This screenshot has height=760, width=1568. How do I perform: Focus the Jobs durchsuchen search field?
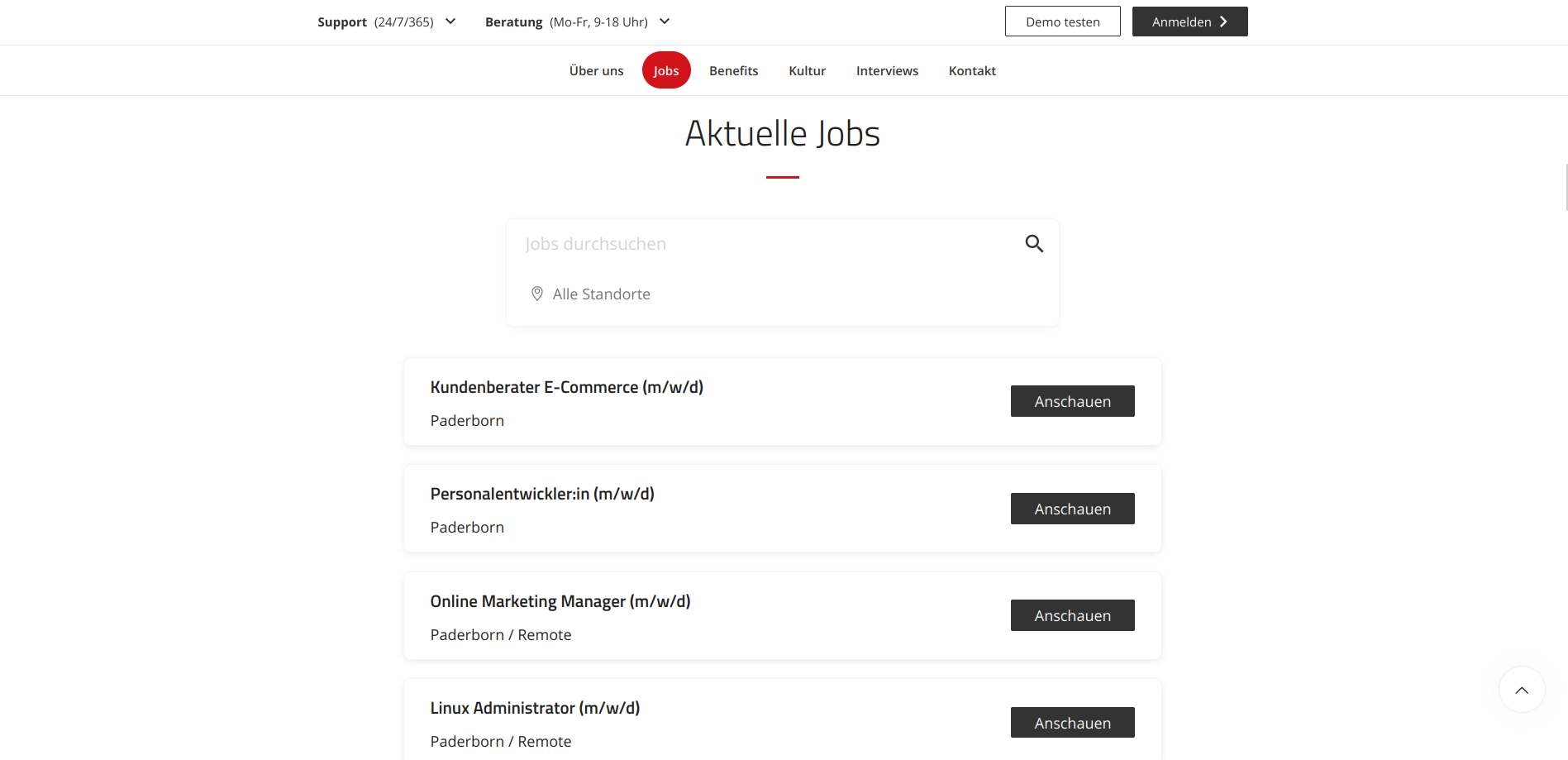coord(769,244)
